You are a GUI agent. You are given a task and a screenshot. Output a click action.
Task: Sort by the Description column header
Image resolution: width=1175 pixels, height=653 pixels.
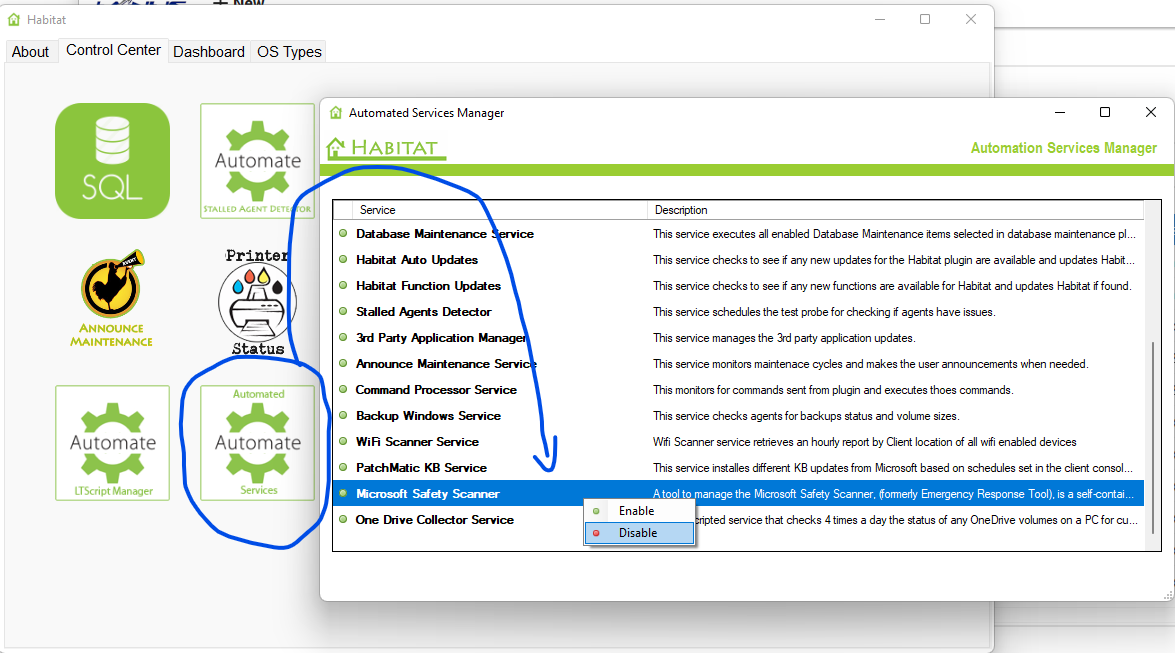click(895, 210)
